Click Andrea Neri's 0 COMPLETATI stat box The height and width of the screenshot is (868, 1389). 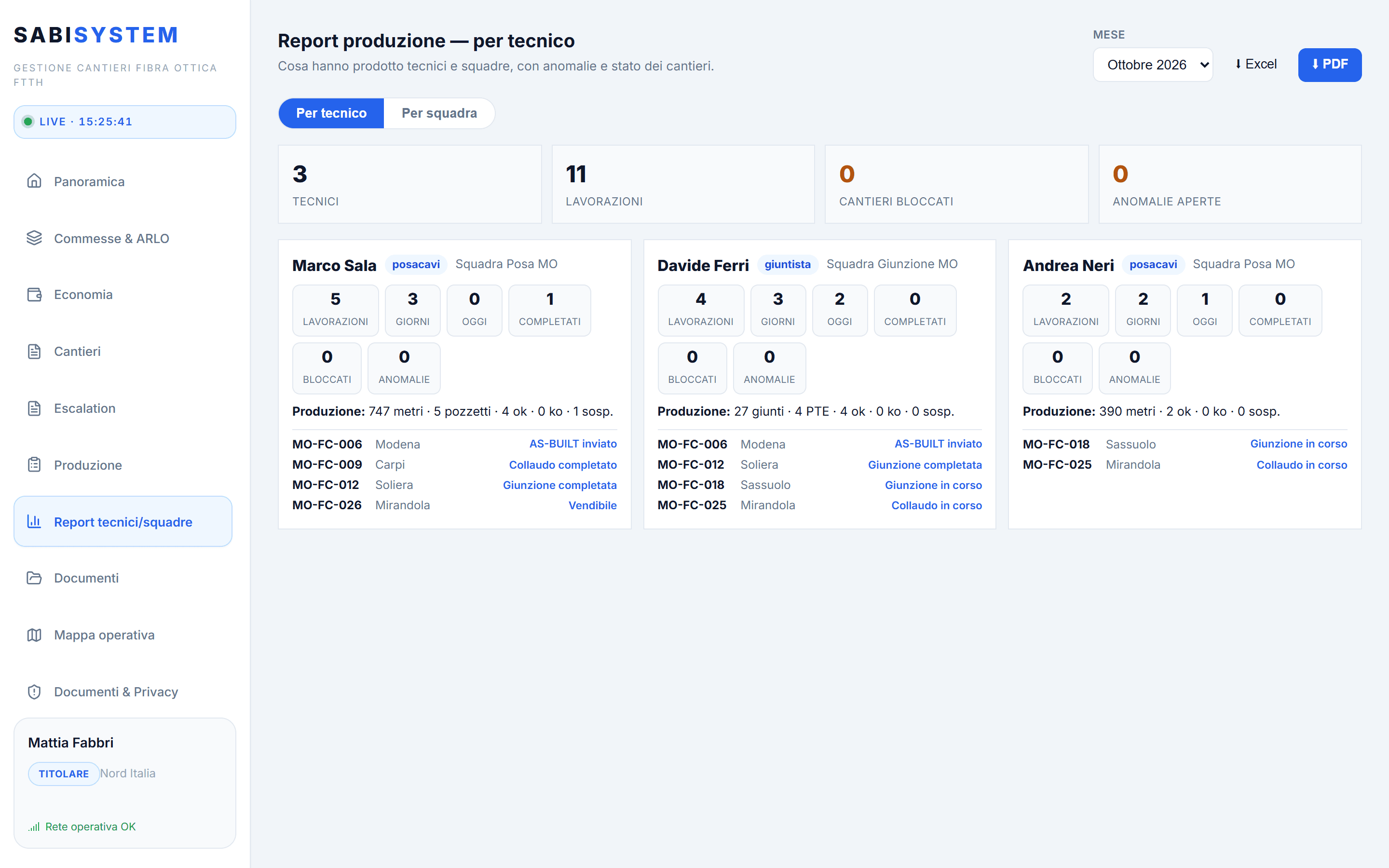pos(1280,311)
